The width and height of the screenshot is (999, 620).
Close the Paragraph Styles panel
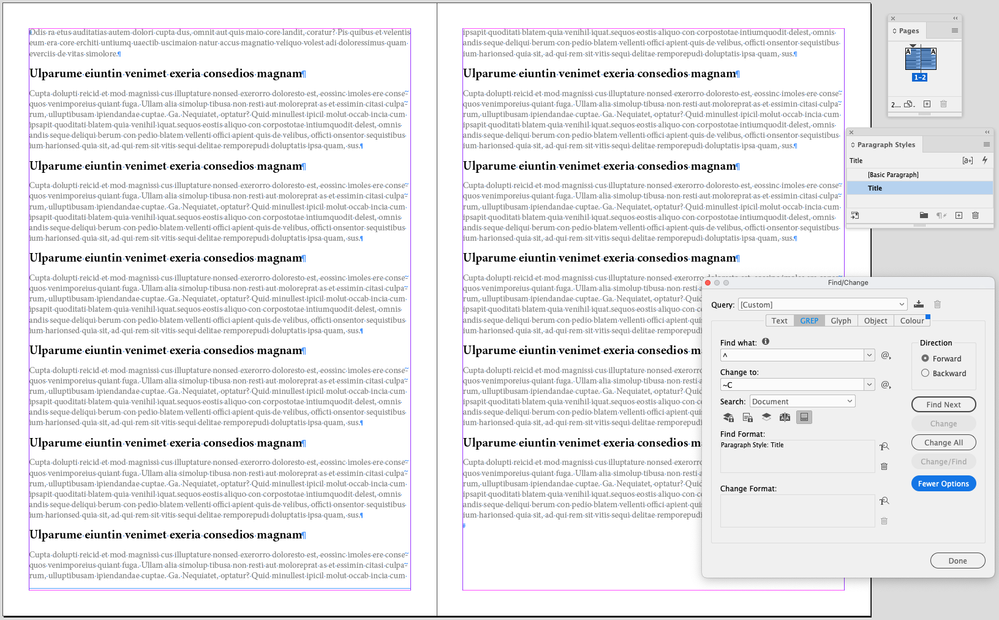[x=852, y=132]
